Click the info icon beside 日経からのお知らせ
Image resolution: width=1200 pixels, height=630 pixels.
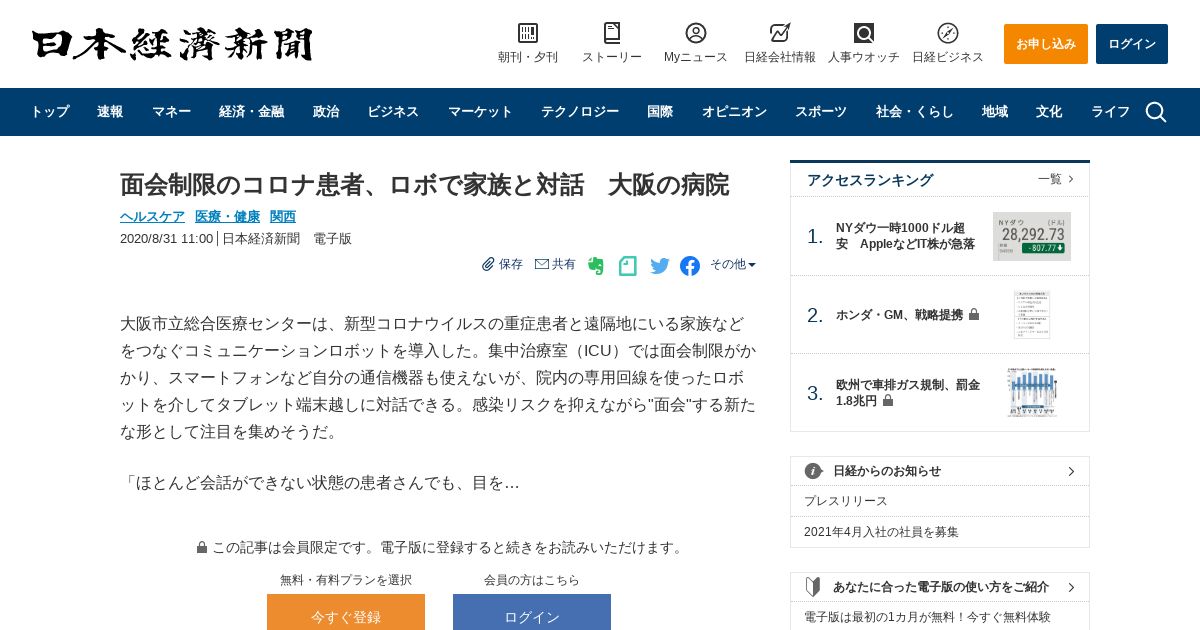813,471
